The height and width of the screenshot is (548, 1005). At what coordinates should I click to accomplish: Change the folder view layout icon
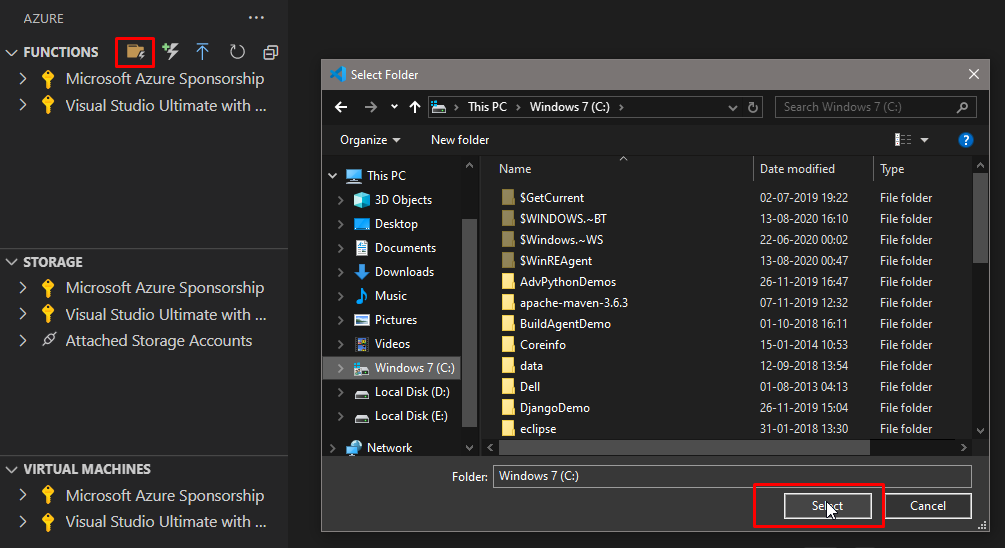coord(902,140)
